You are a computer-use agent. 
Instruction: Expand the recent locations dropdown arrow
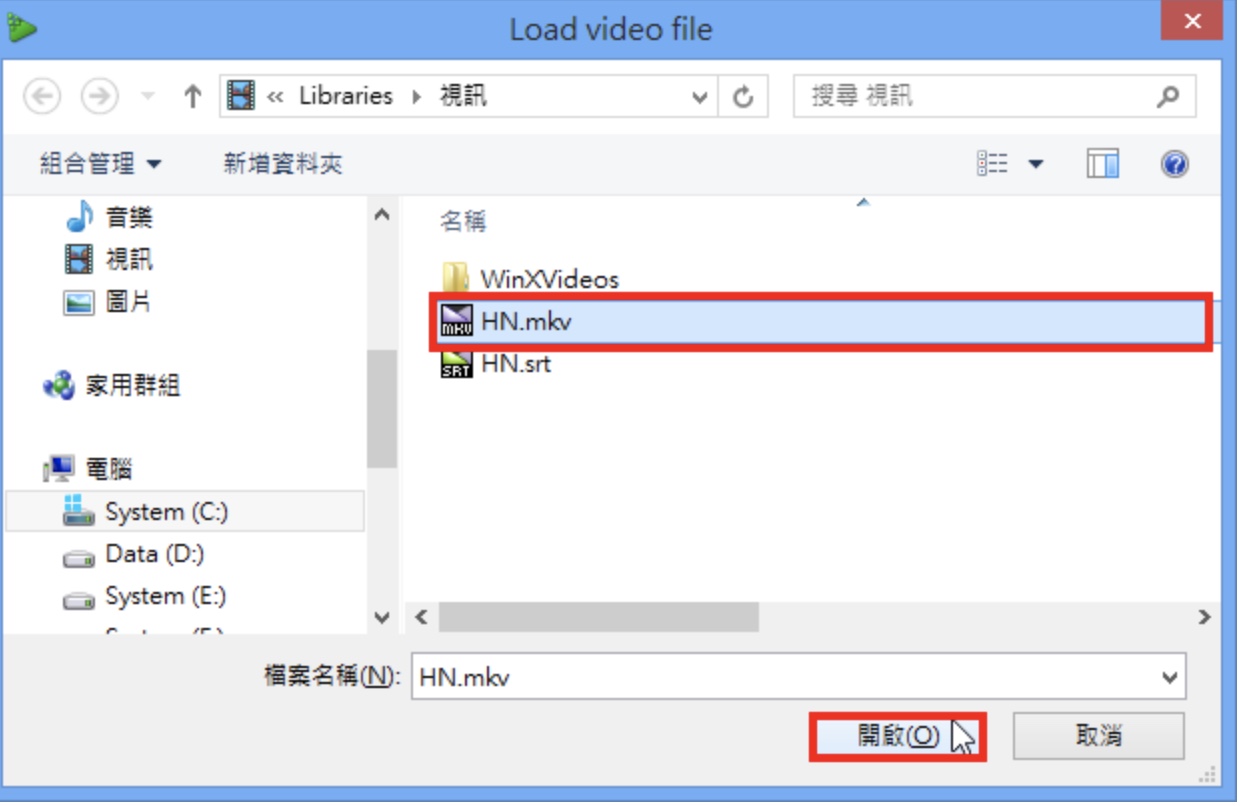pos(148,97)
